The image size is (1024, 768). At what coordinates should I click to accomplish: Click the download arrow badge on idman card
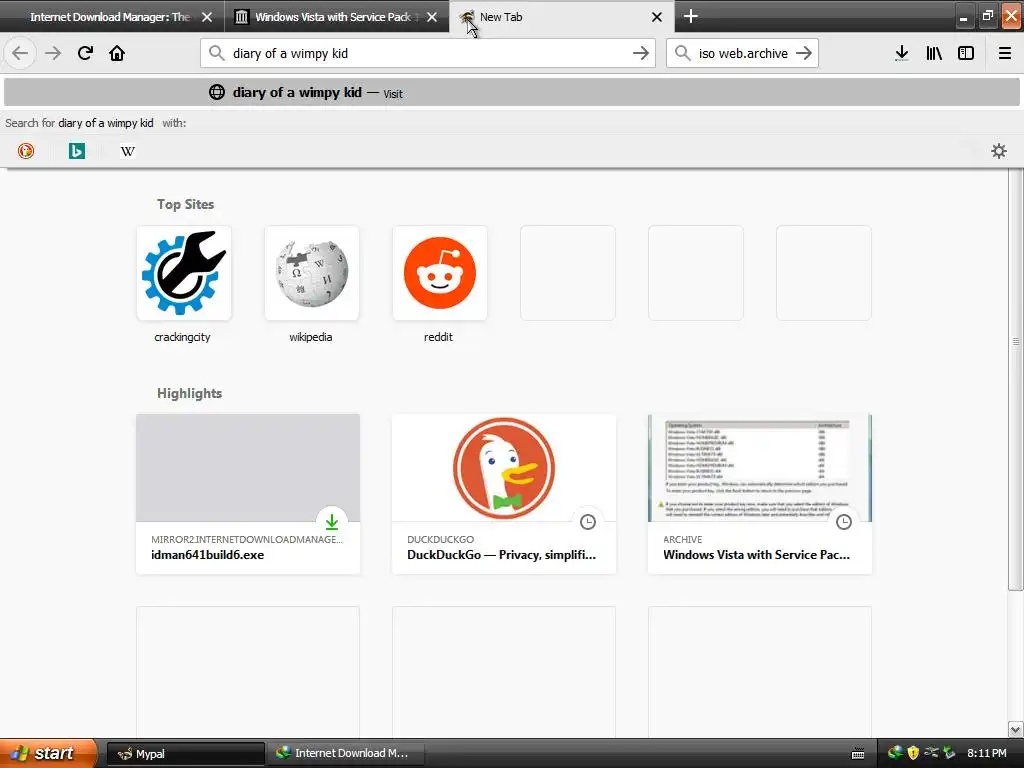[332, 522]
